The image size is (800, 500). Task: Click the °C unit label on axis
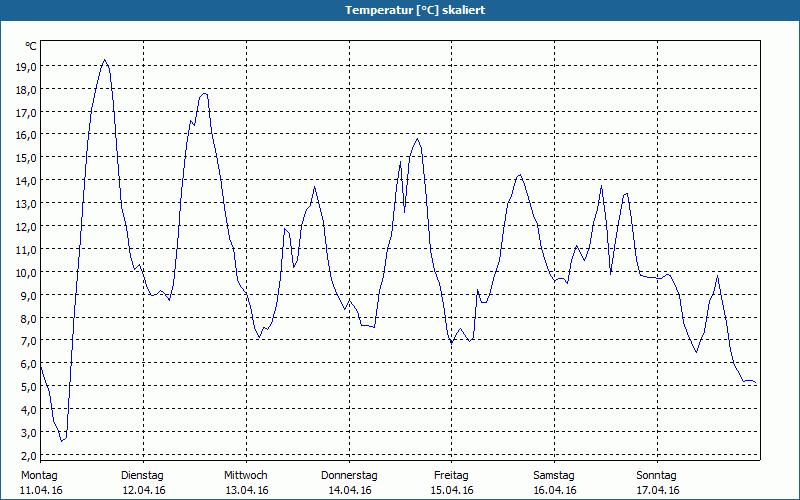[x=31, y=46]
